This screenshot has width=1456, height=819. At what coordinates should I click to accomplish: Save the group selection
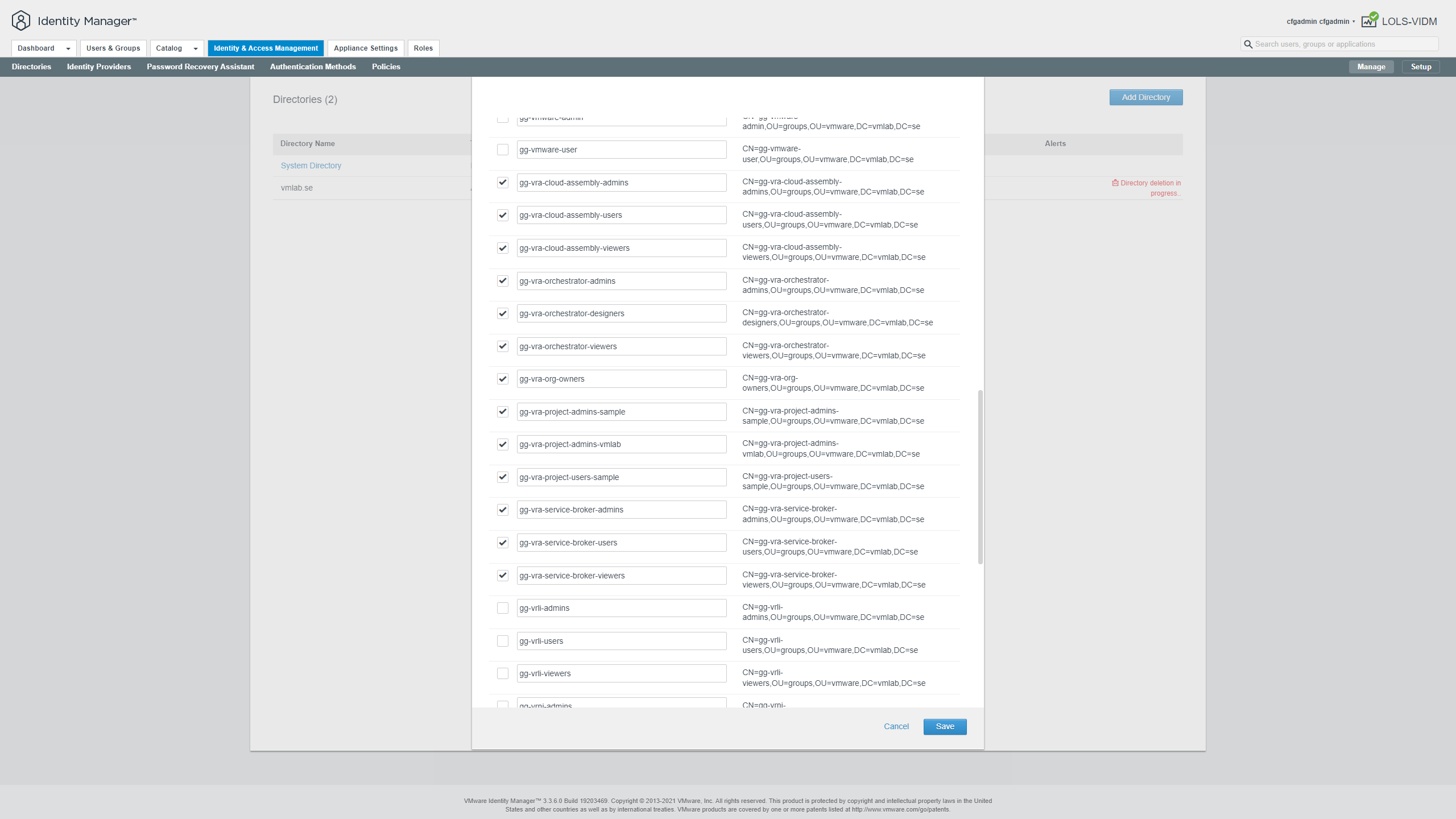pyautogui.click(x=945, y=726)
